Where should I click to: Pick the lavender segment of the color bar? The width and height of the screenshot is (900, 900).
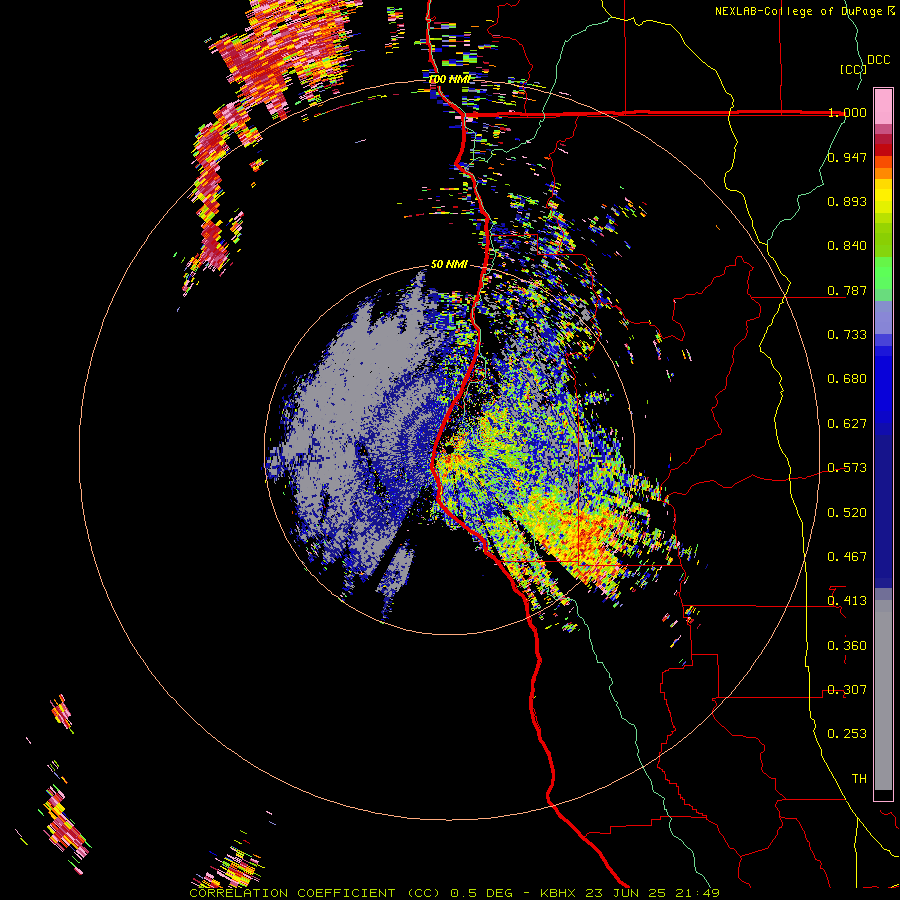pyautogui.click(x=883, y=317)
